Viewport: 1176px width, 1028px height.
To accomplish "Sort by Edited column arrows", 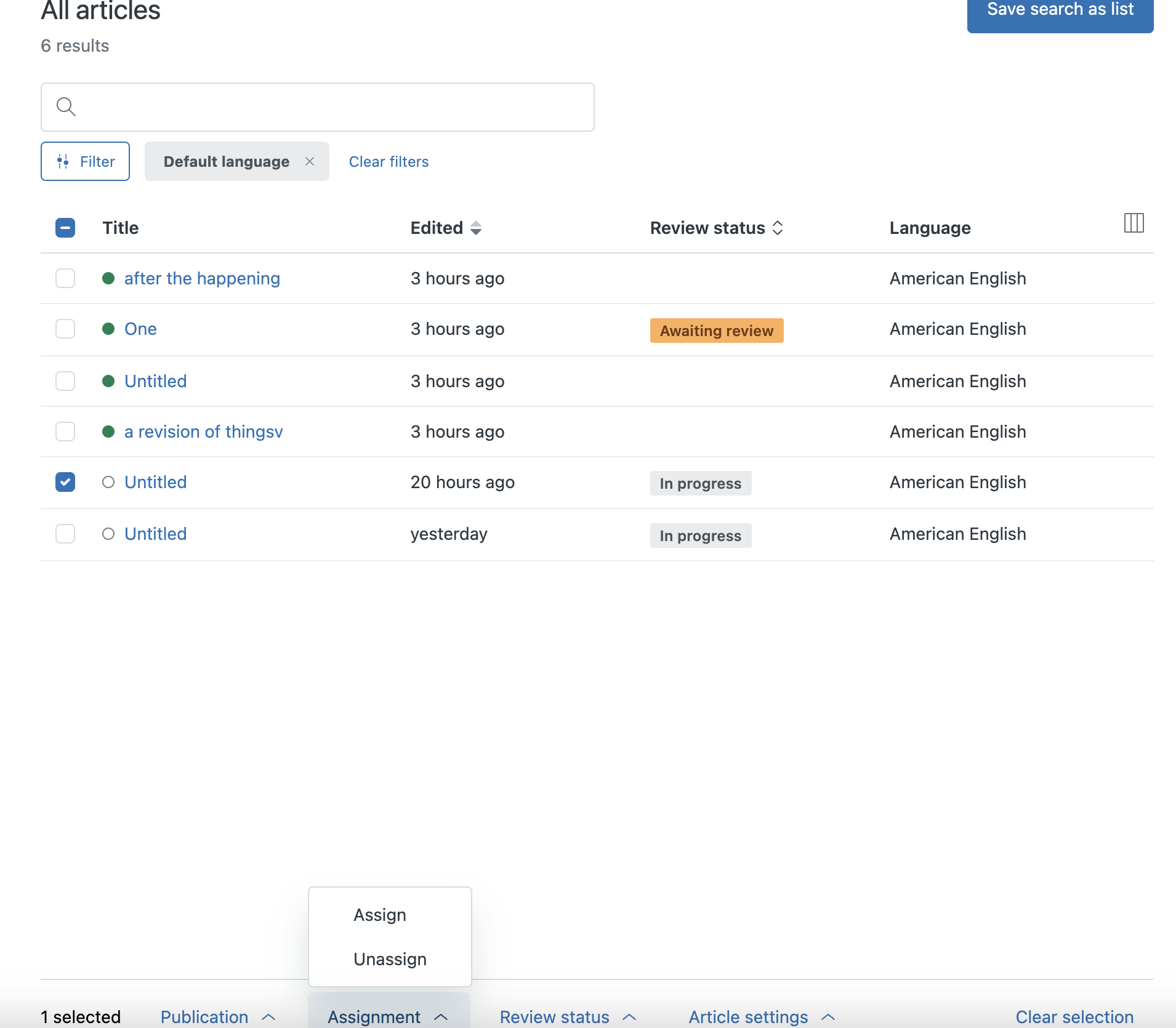I will click(476, 228).
